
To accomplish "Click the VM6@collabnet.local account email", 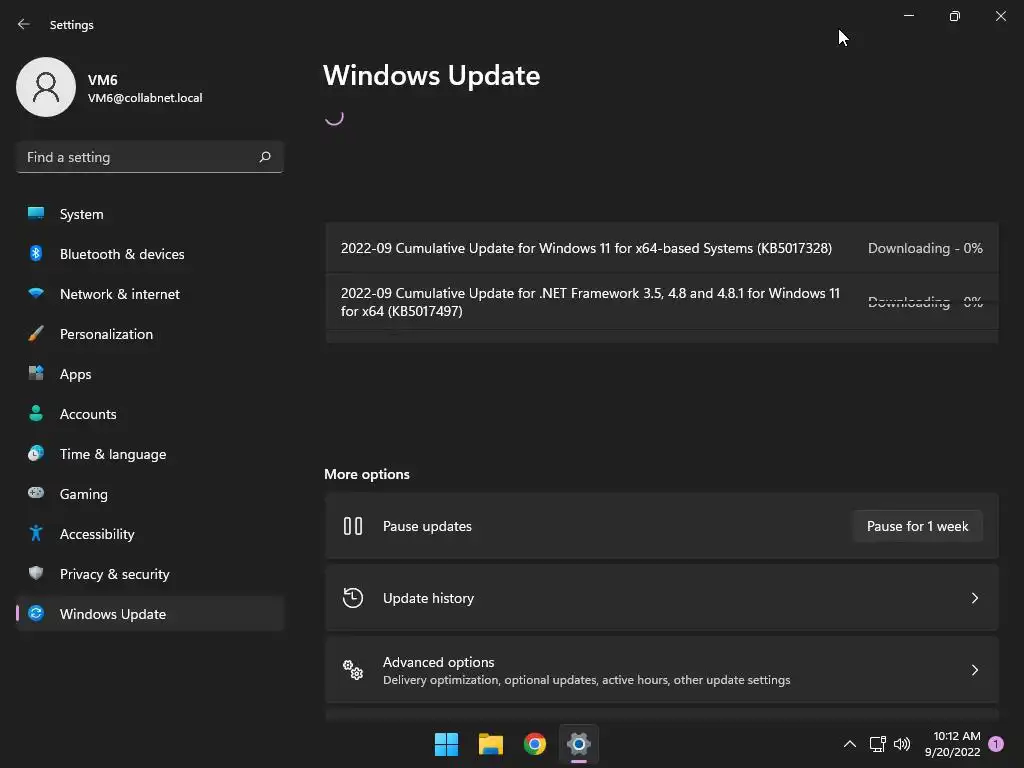I will click(x=145, y=98).
